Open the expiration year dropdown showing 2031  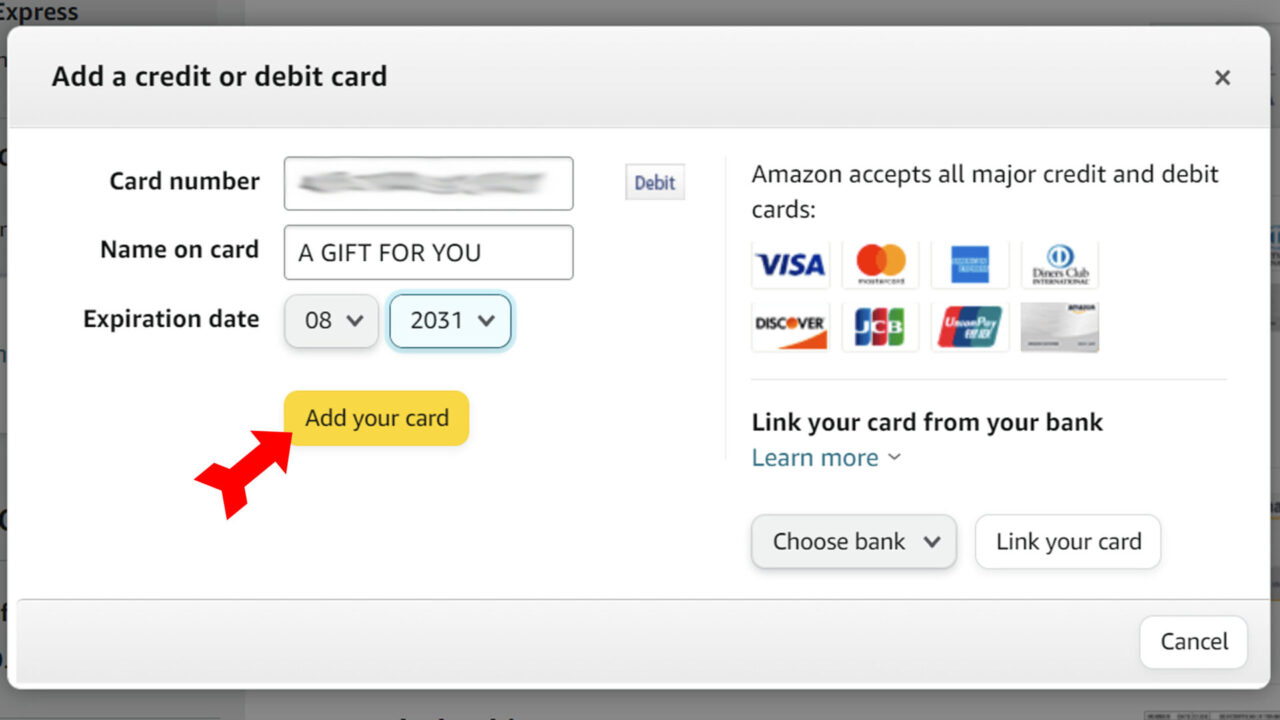click(x=450, y=320)
